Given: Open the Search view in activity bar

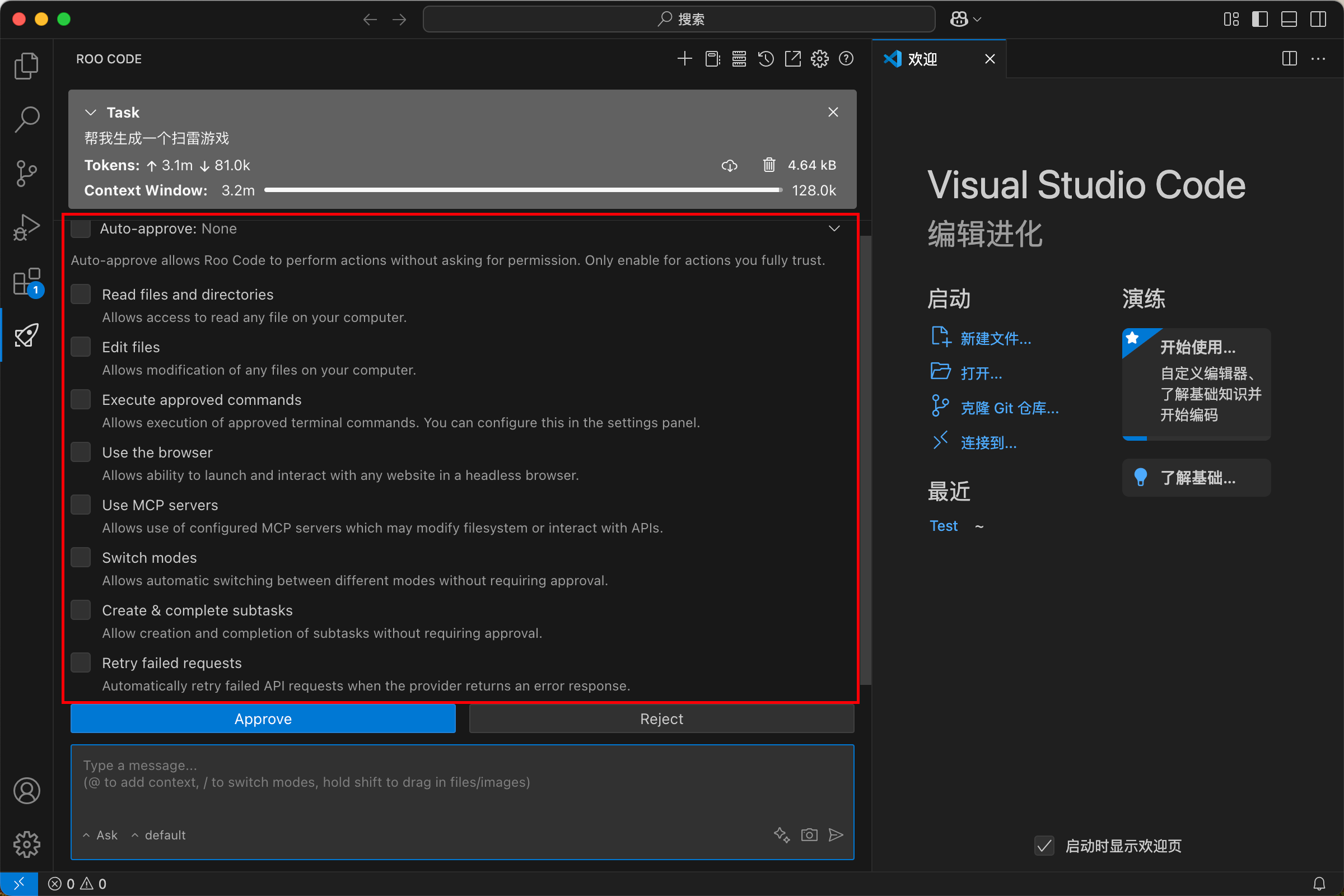Looking at the screenshot, I should (x=26, y=119).
